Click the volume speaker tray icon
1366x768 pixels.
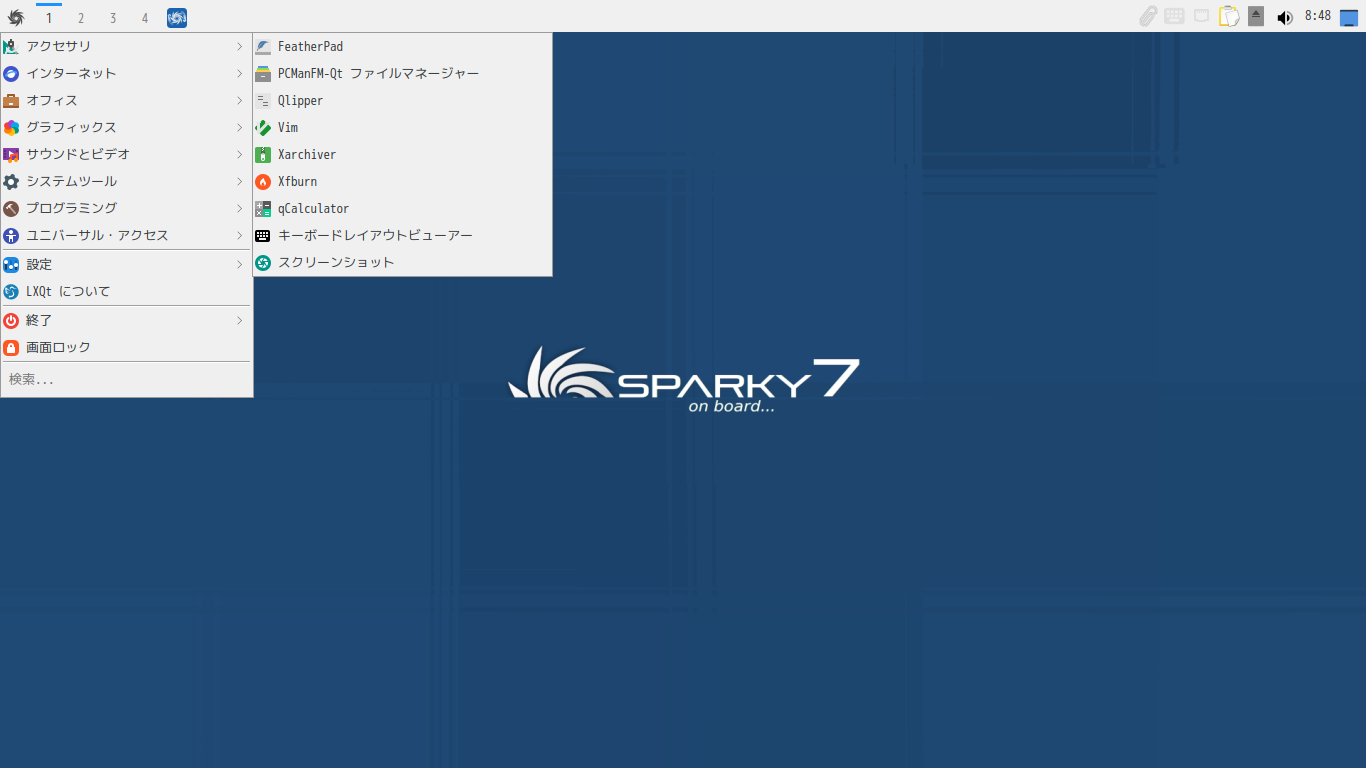tap(1285, 17)
